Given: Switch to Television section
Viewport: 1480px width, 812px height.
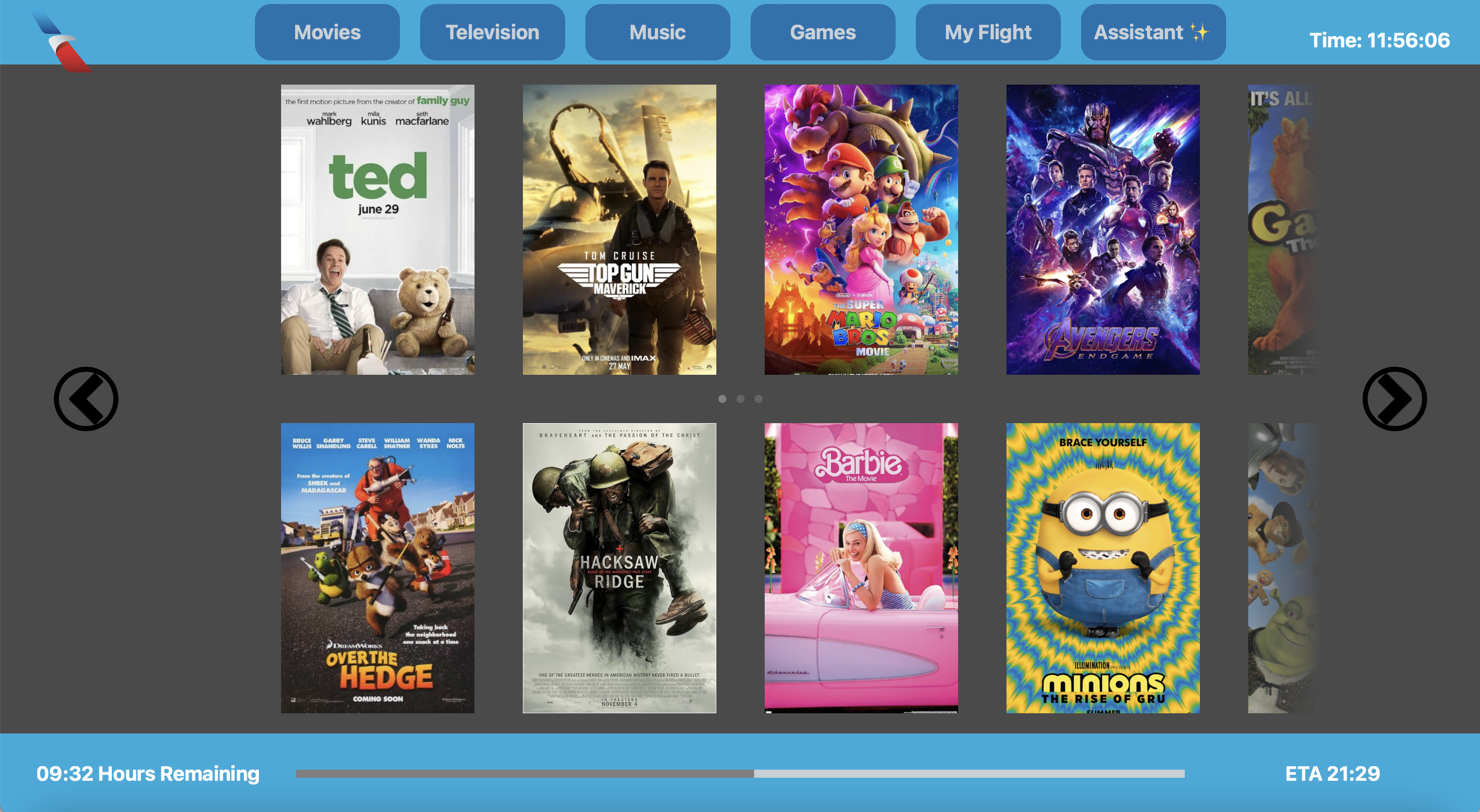Looking at the screenshot, I should click(x=492, y=32).
